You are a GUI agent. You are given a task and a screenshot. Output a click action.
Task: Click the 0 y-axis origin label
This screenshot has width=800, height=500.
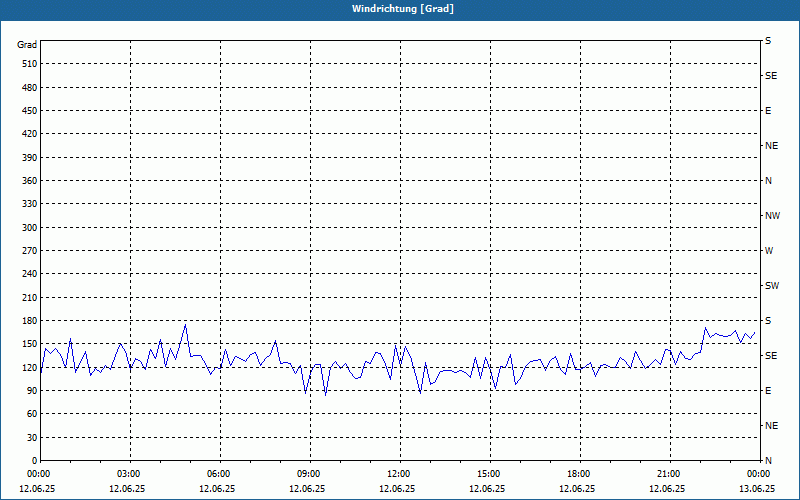(x=35, y=461)
